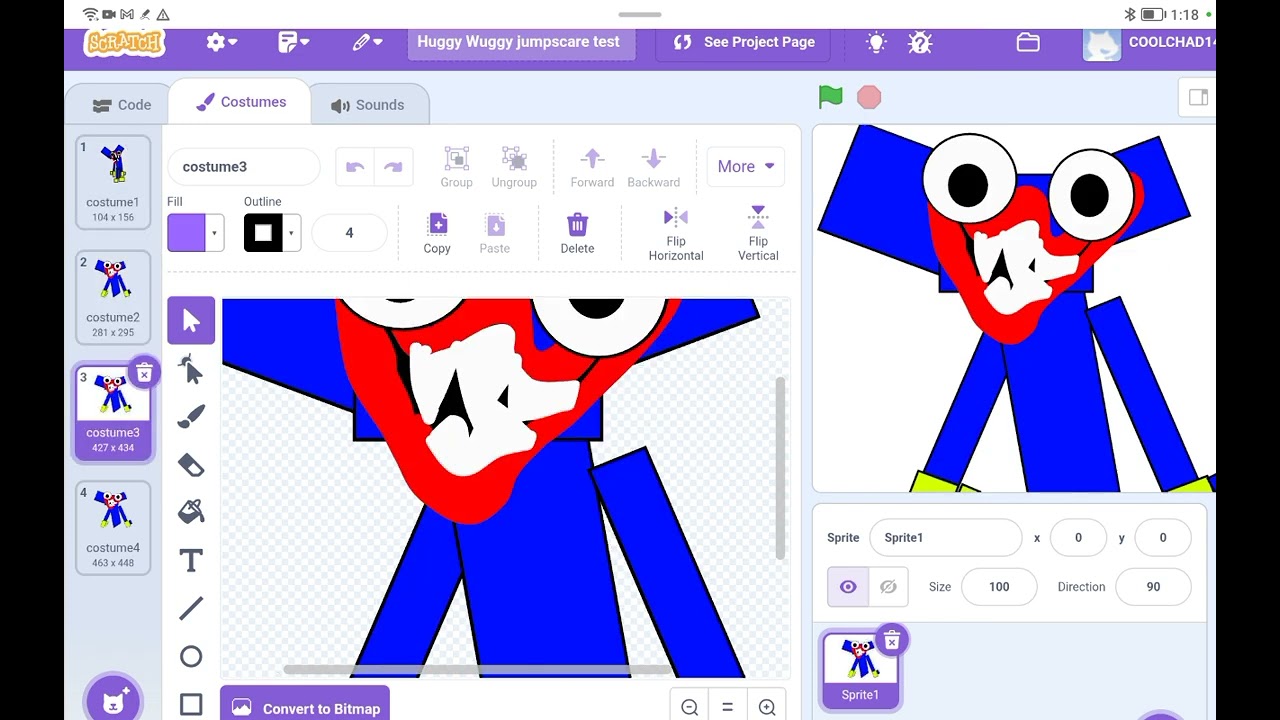This screenshot has height=720, width=1280.
Task: Select the Fill bucket tool
Action: pos(191,512)
